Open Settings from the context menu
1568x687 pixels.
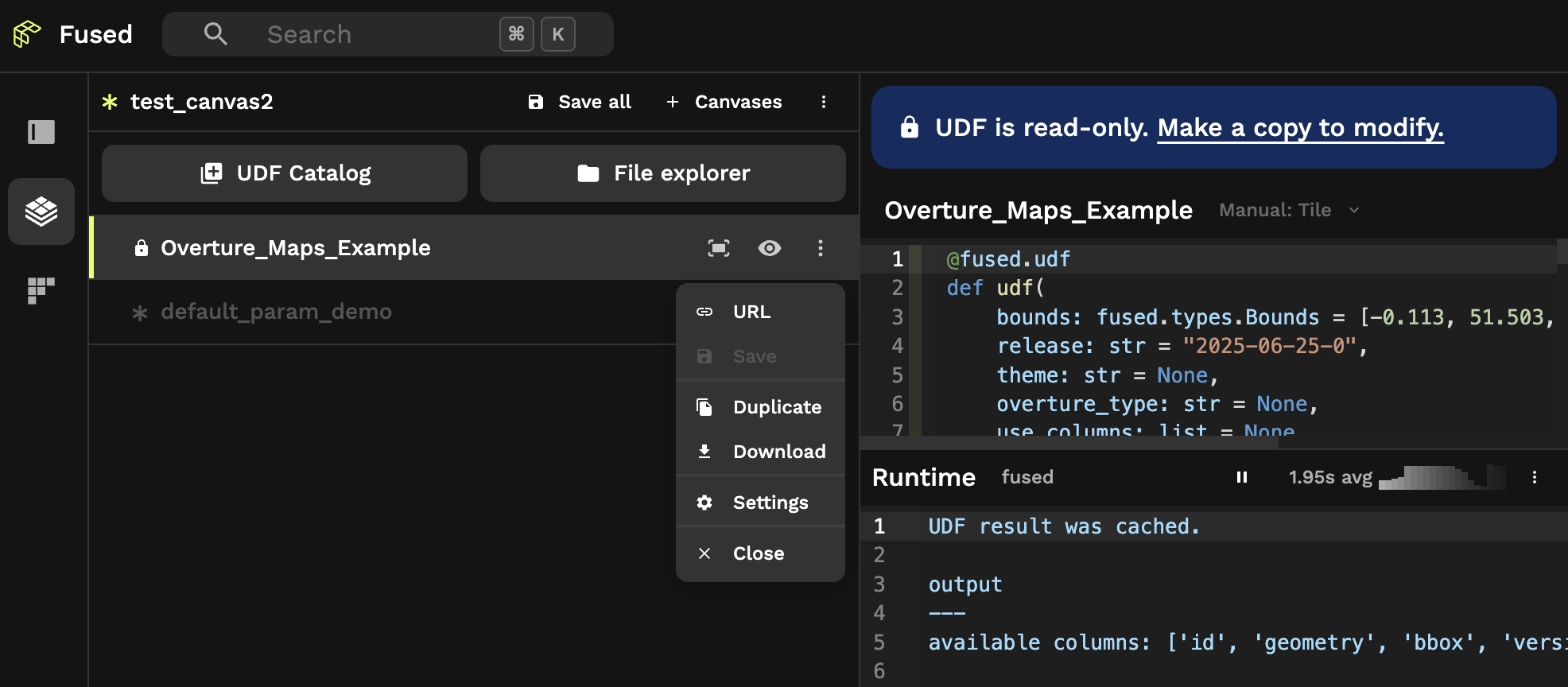pos(770,503)
